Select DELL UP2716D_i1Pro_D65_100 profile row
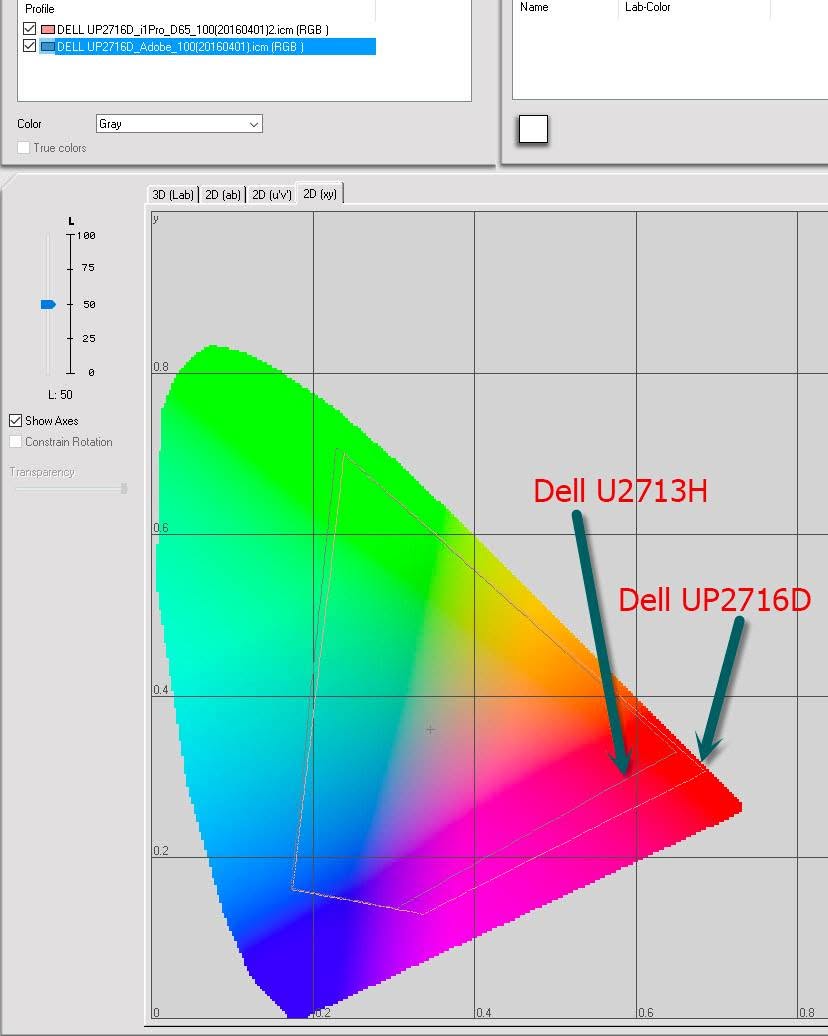The width and height of the screenshot is (828, 1036). [193, 29]
